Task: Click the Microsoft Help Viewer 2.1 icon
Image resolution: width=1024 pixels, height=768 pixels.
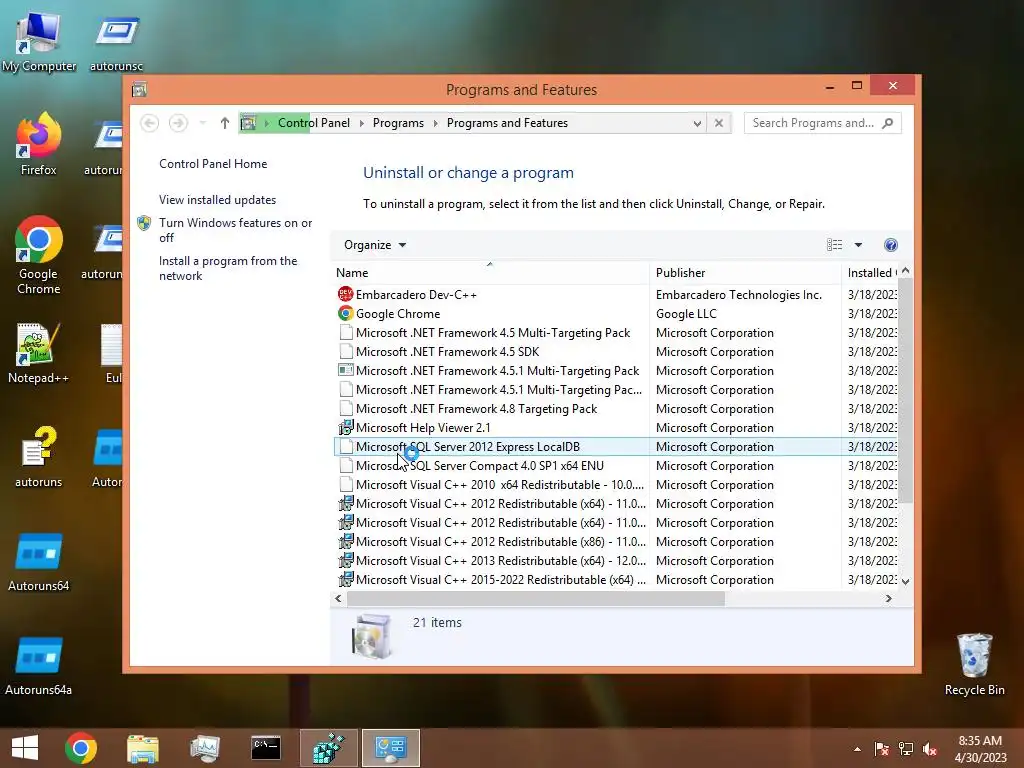Action: [x=345, y=428]
